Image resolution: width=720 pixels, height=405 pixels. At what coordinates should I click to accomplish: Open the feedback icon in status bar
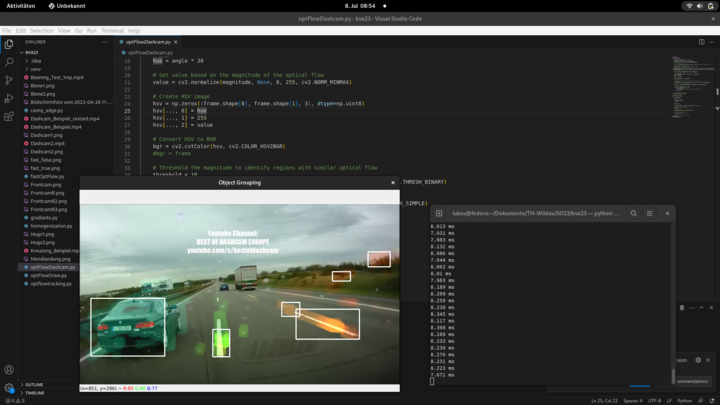pos(700,401)
